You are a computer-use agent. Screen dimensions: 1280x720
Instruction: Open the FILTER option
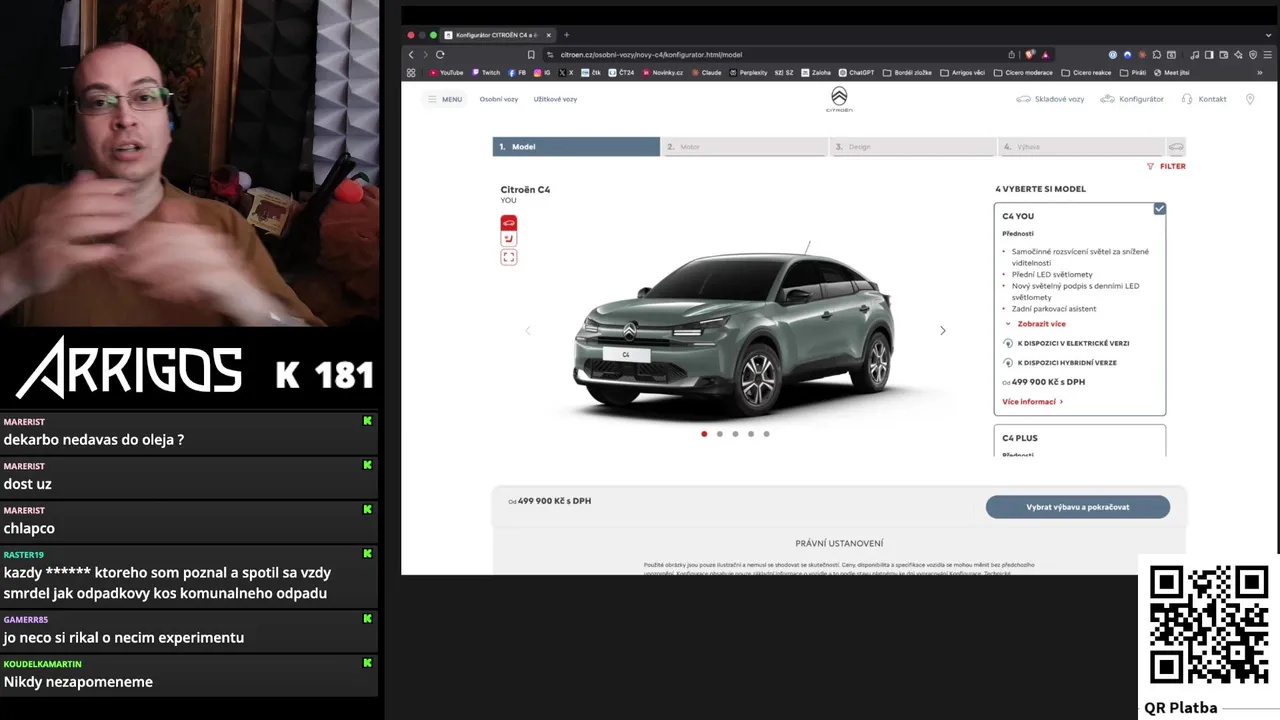pos(1166,167)
